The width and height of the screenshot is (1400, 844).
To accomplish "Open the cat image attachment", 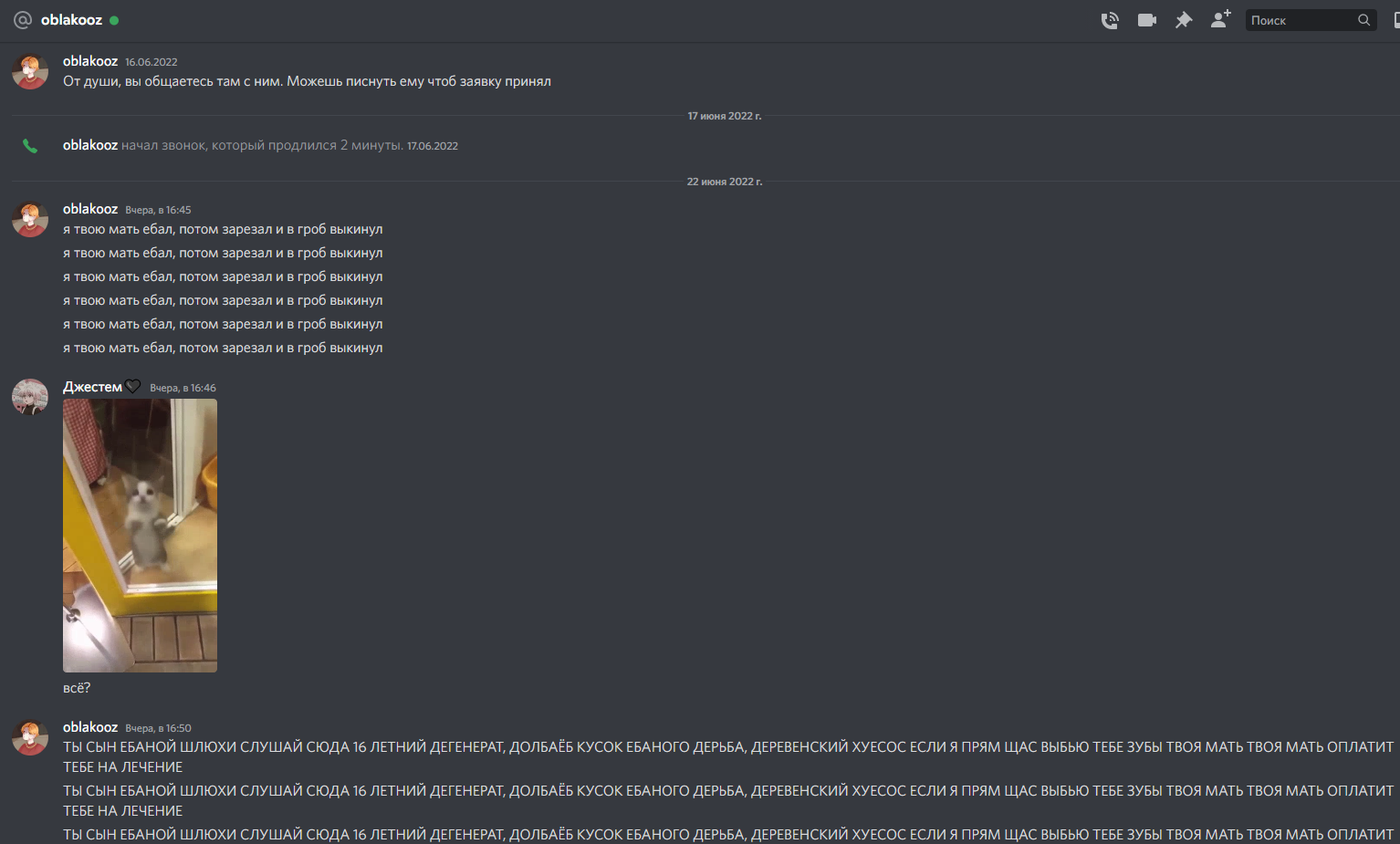I will (140, 536).
